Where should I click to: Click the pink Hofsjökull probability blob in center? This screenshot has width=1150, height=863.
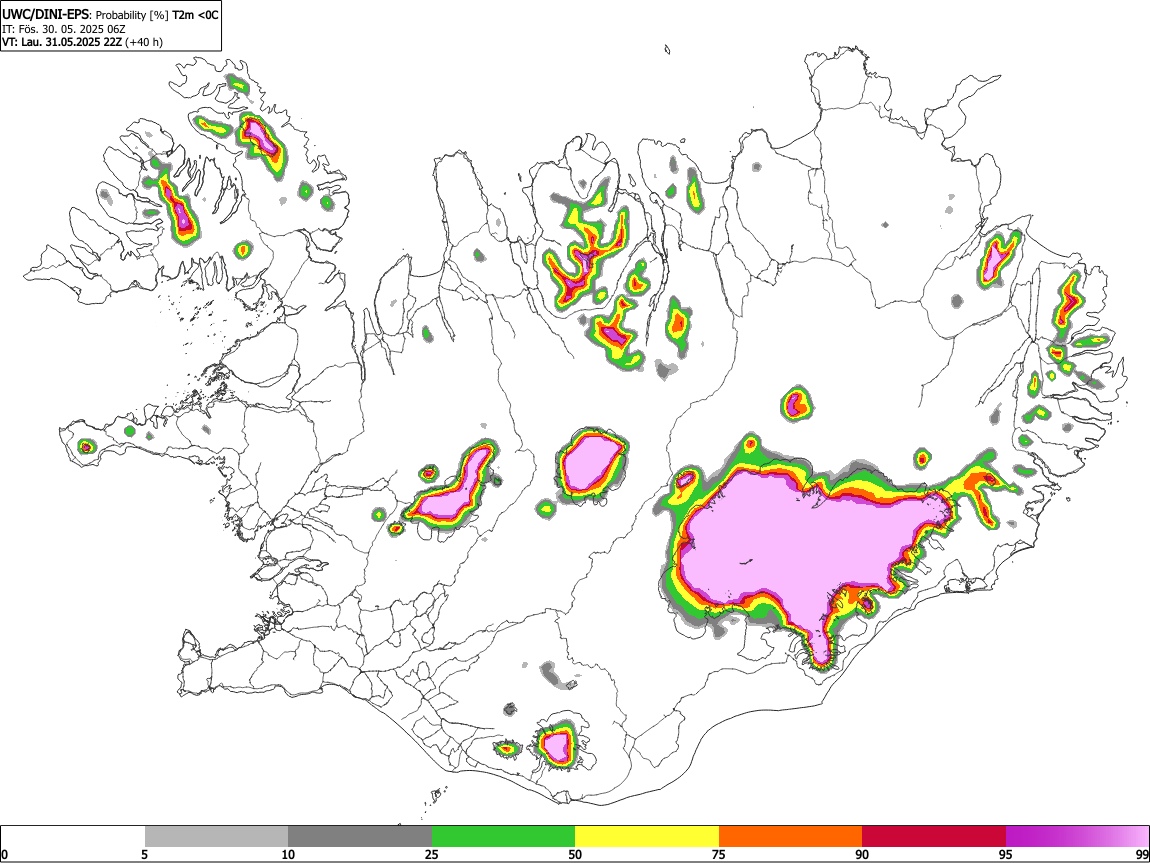[590, 462]
